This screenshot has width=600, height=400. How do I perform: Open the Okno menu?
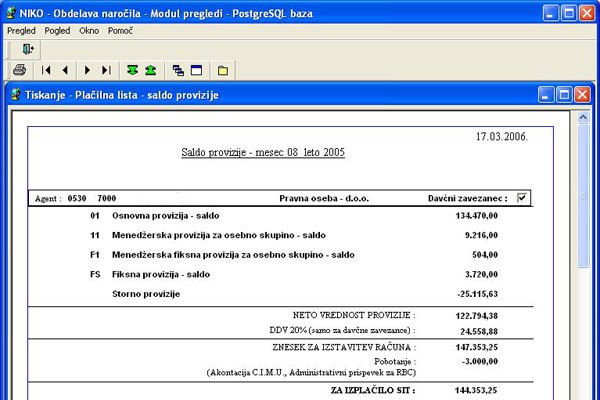89,31
